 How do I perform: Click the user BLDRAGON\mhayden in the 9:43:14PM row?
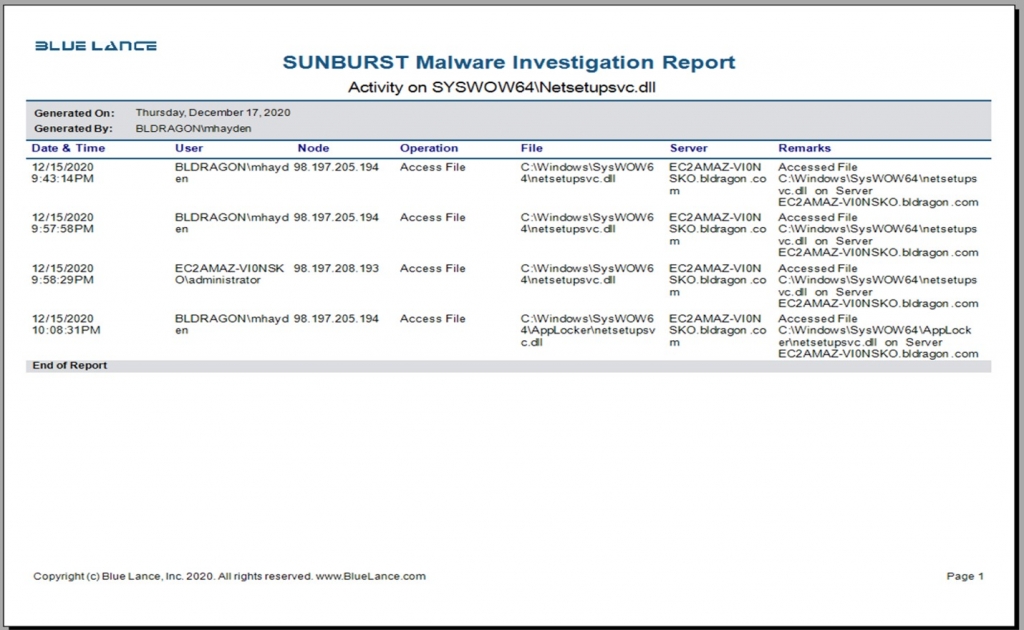coord(232,173)
